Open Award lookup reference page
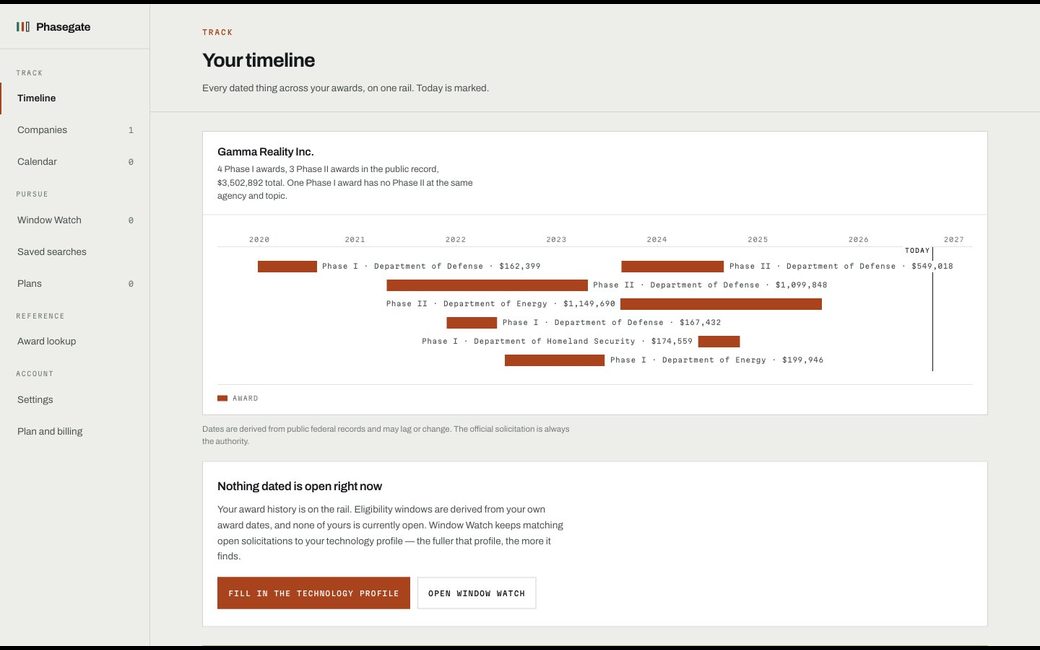This screenshot has height=650, width=1040. pos(75,342)
